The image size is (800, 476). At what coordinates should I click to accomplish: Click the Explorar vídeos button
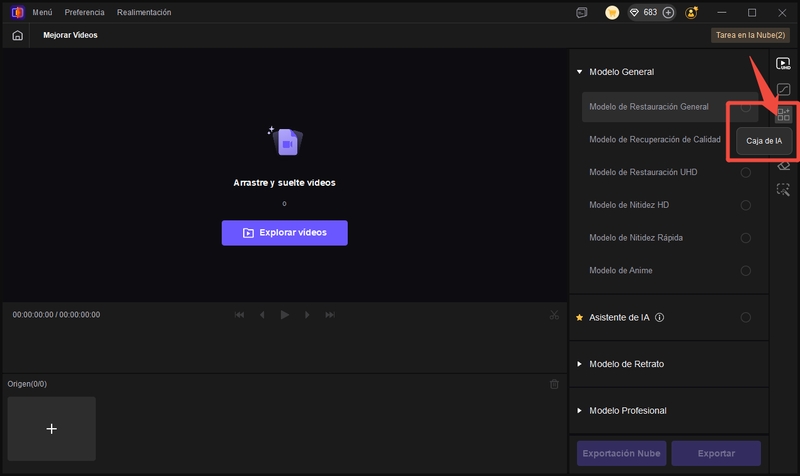pos(285,233)
